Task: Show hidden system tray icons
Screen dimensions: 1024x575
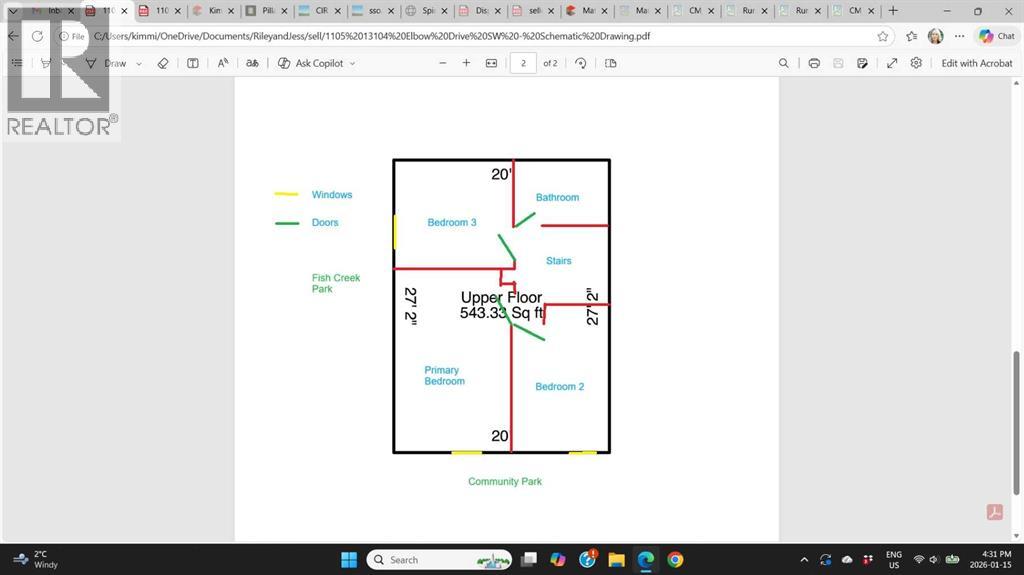Action: pyautogui.click(x=805, y=559)
